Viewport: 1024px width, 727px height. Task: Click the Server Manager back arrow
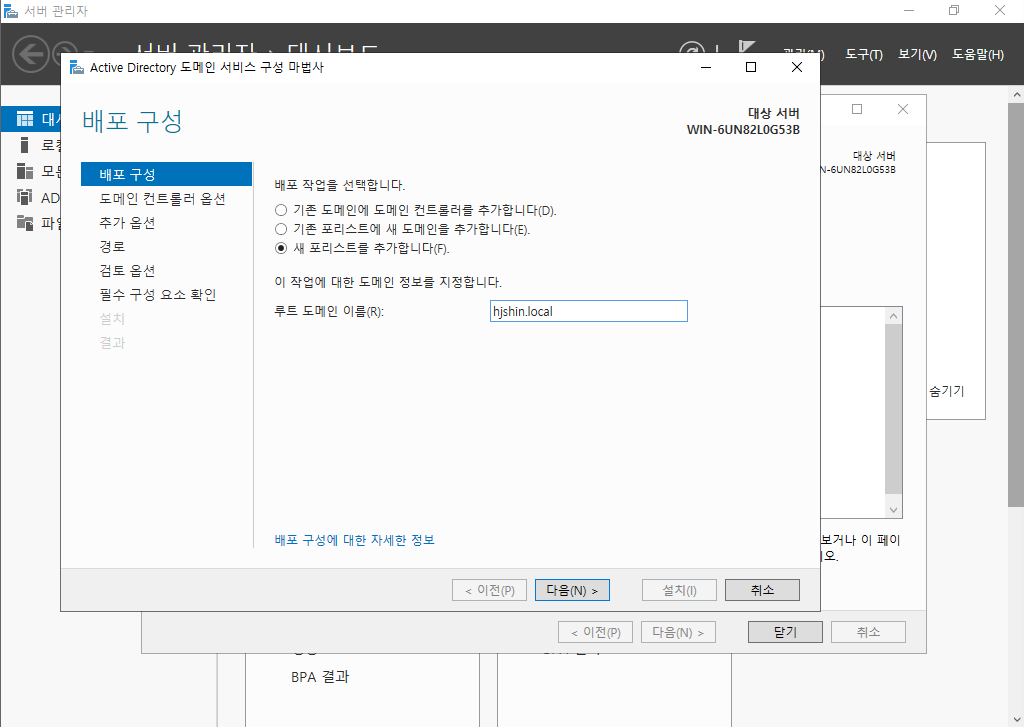click(31, 54)
